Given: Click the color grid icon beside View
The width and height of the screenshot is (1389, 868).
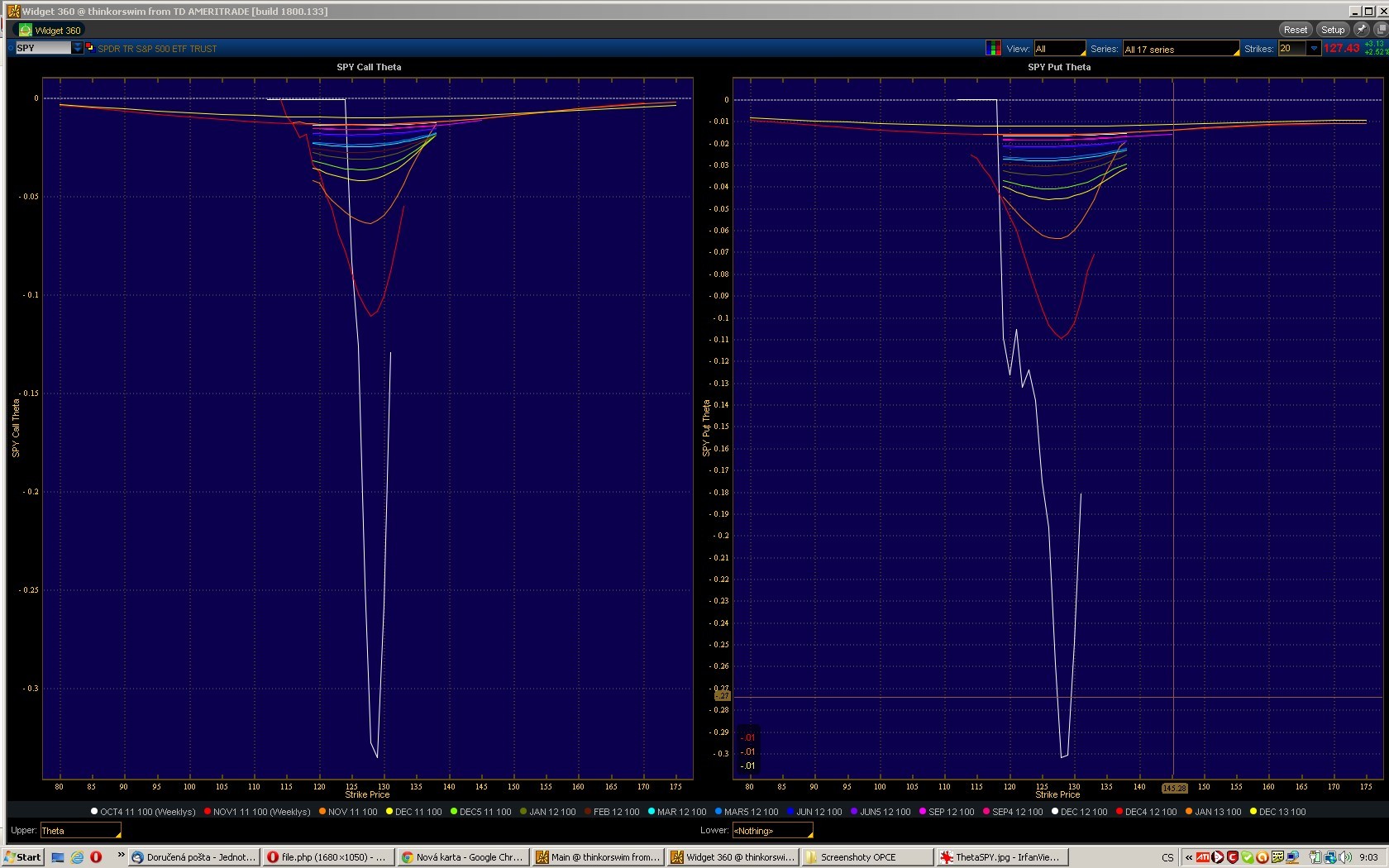Looking at the screenshot, I should click(993, 49).
